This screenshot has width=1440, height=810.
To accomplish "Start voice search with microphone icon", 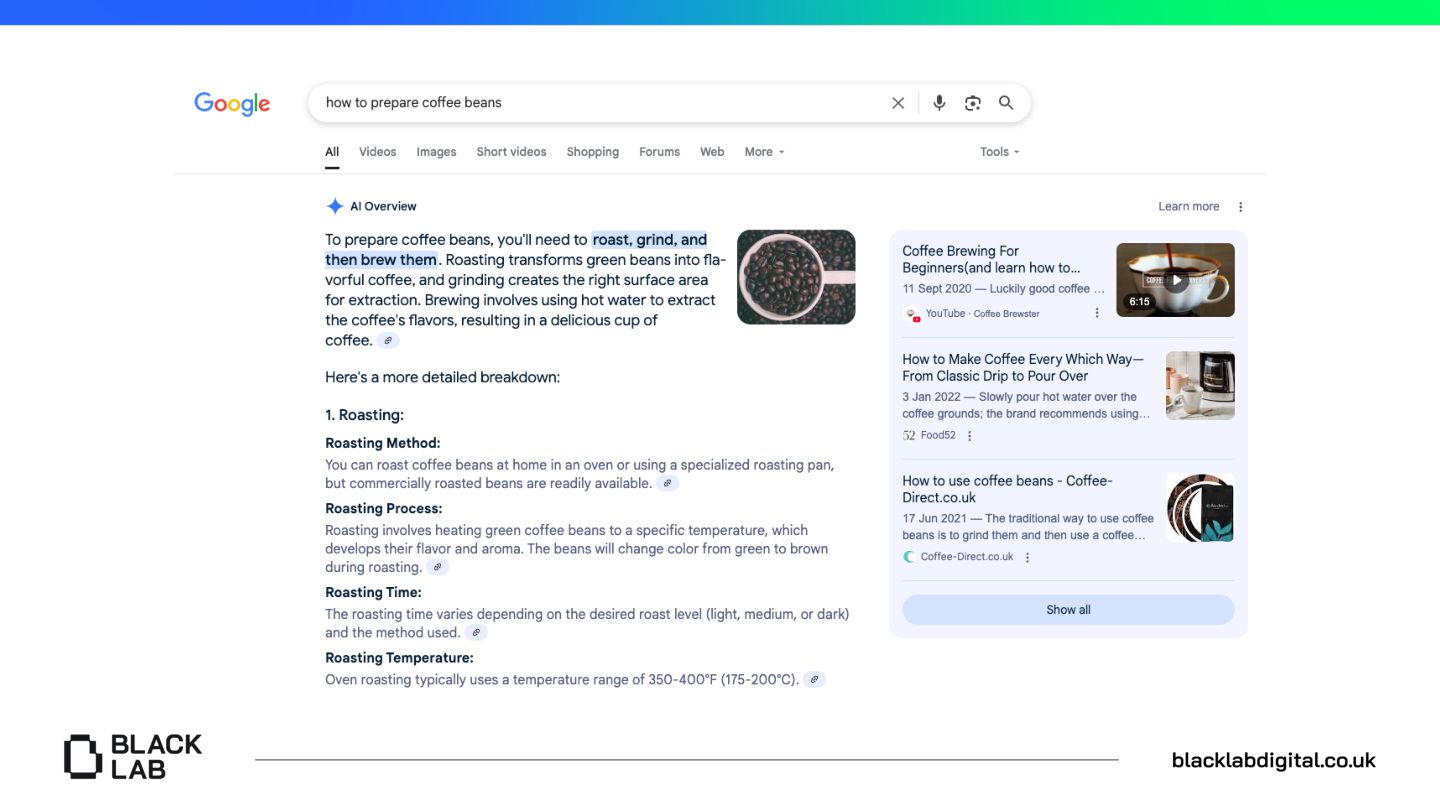I will [939, 103].
